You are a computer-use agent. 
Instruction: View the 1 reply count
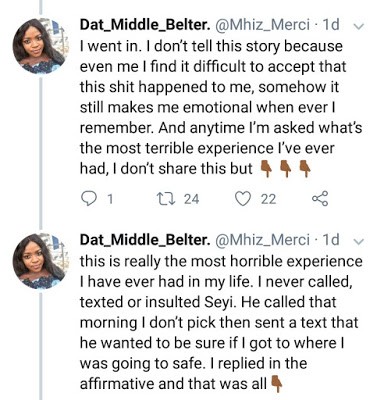(x=110, y=199)
